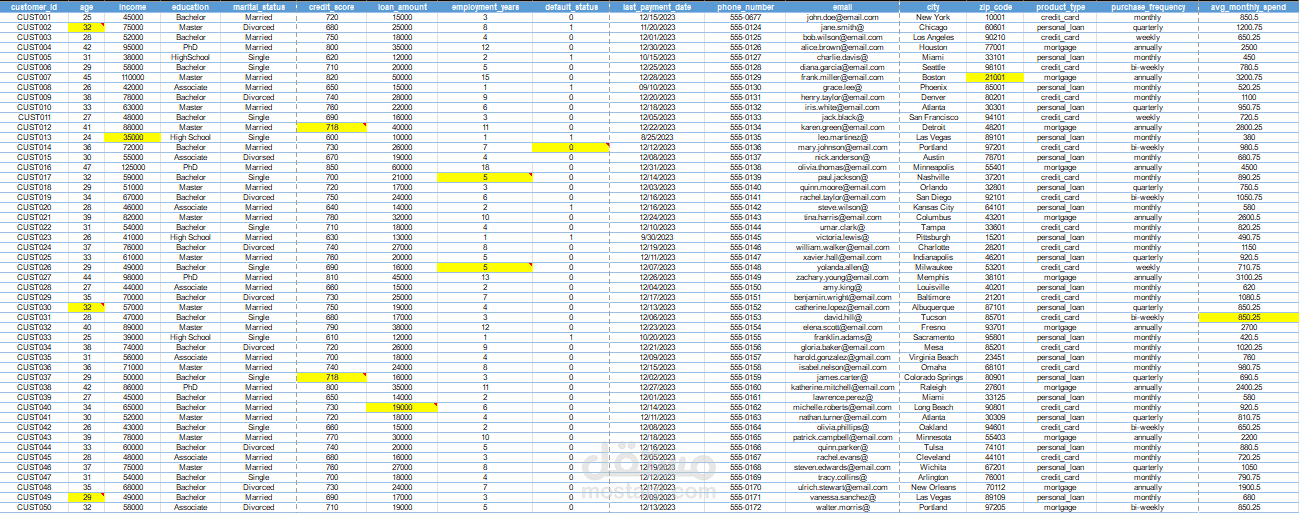Select zip code 10001
This screenshot has height=513, width=1299.
pos(995,17)
